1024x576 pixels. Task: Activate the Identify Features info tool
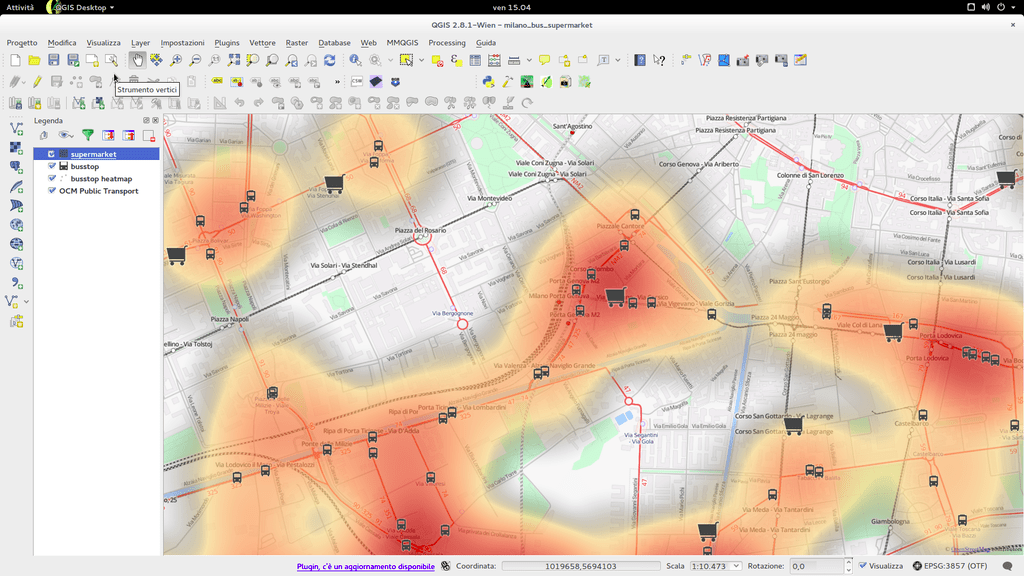tap(355, 60)
